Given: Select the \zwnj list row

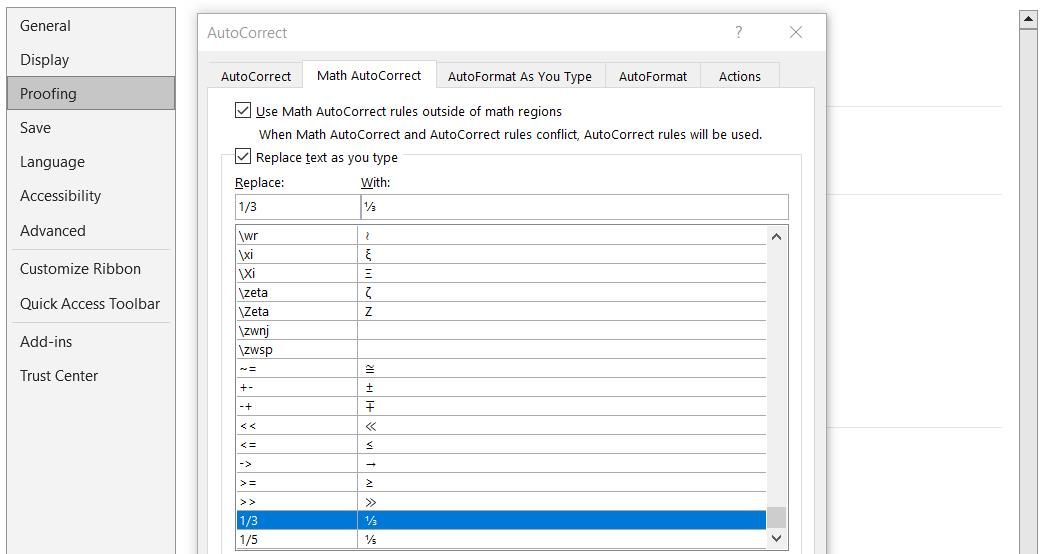Looking at the screenshot, I should (501, 331).
